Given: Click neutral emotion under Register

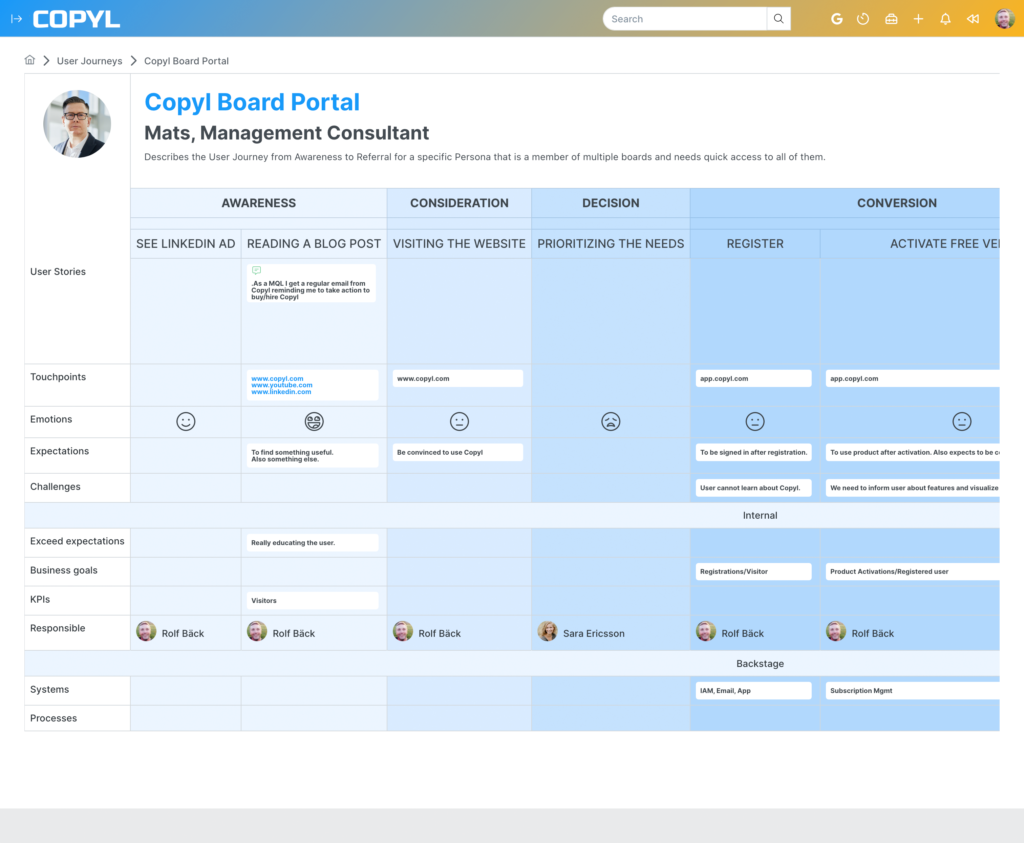Looking at the screenshot, I should tap(755, 421).
